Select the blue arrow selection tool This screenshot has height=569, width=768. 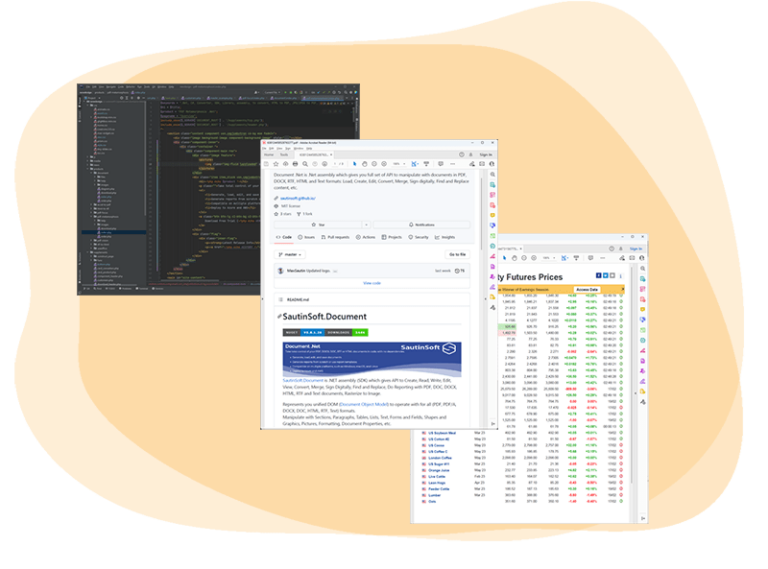tap(355, 164)
